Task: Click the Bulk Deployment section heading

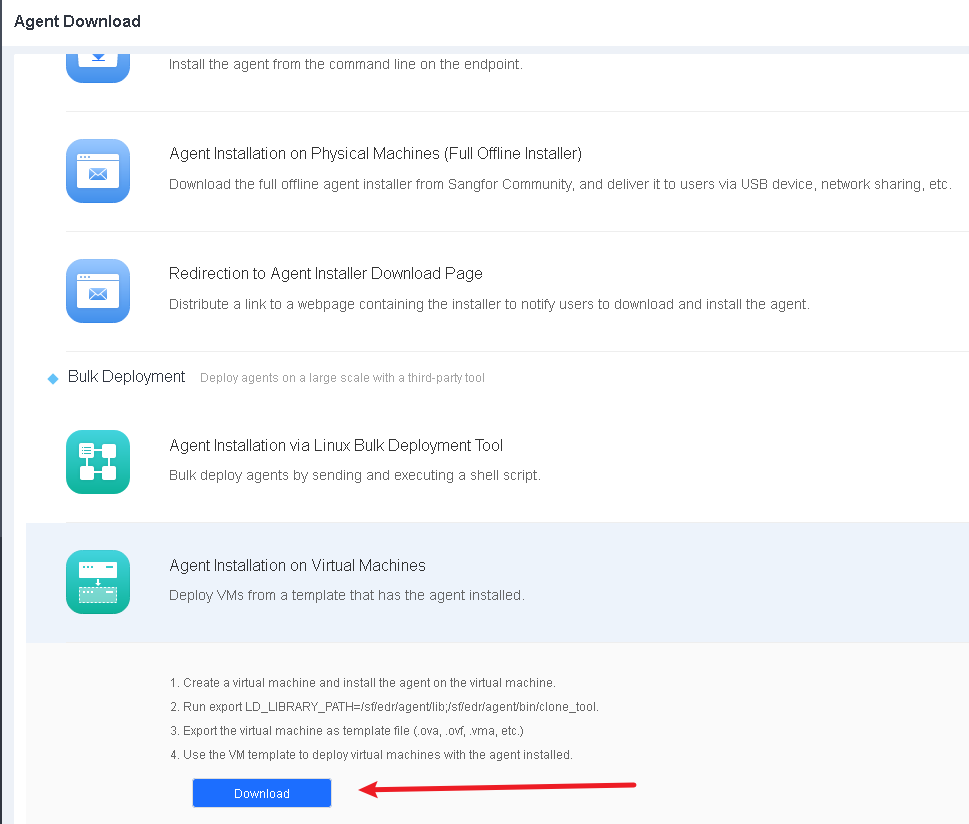Action: (126, 376)
